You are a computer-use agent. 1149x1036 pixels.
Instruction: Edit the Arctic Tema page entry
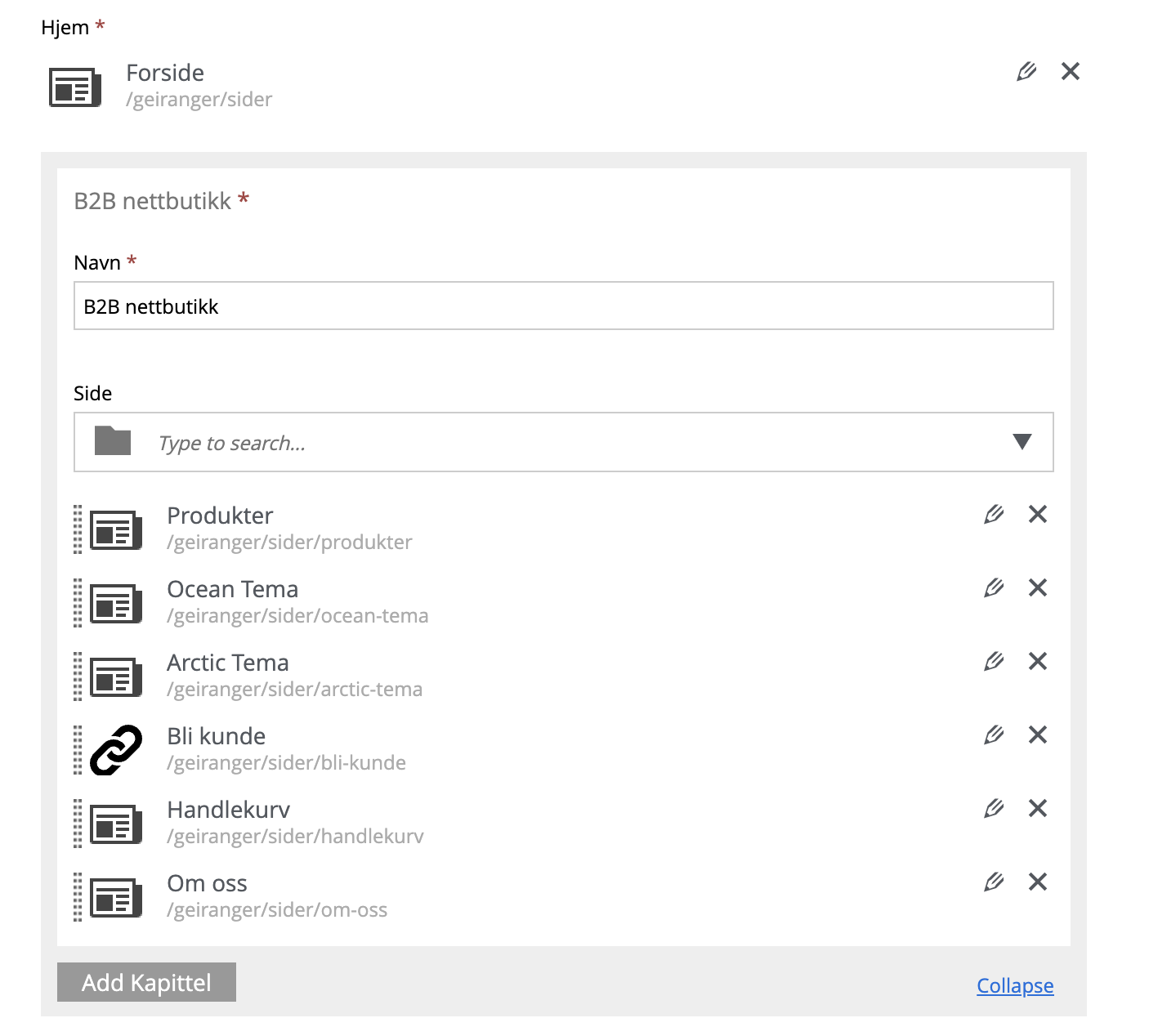(994, 661)
